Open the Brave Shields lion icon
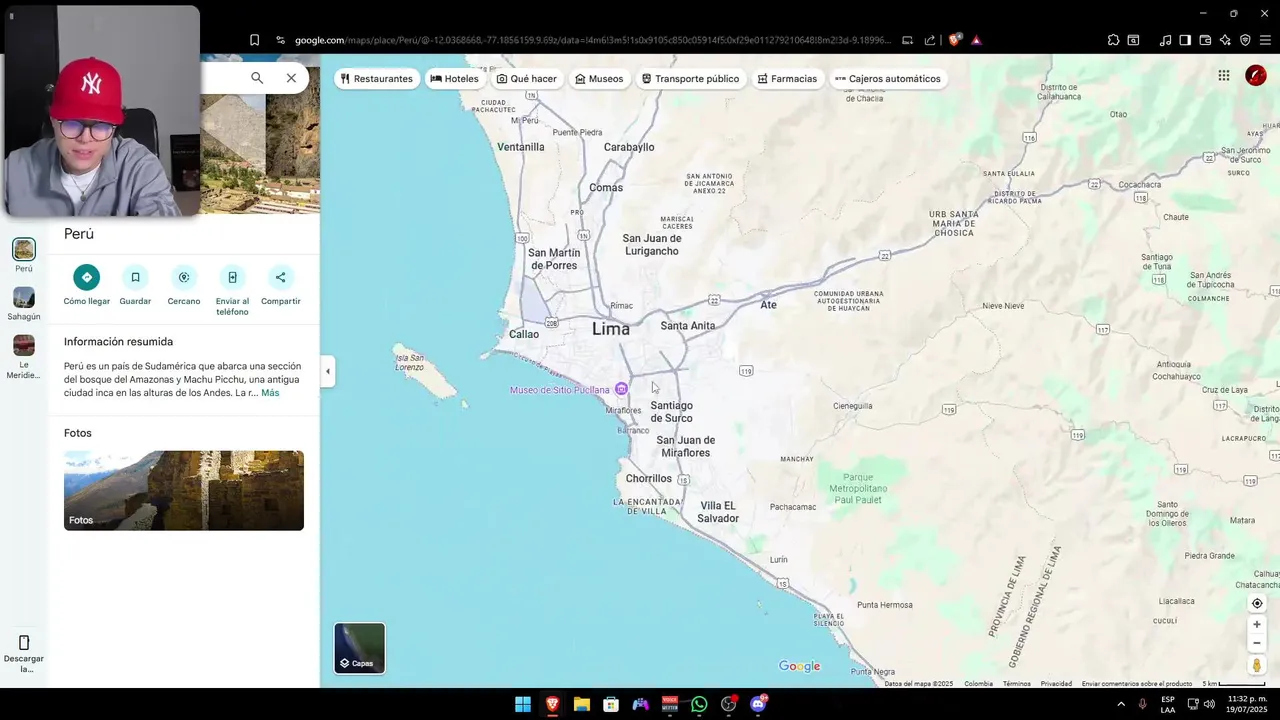This screenshot has height=720, width=1280. tap(955, 40)
